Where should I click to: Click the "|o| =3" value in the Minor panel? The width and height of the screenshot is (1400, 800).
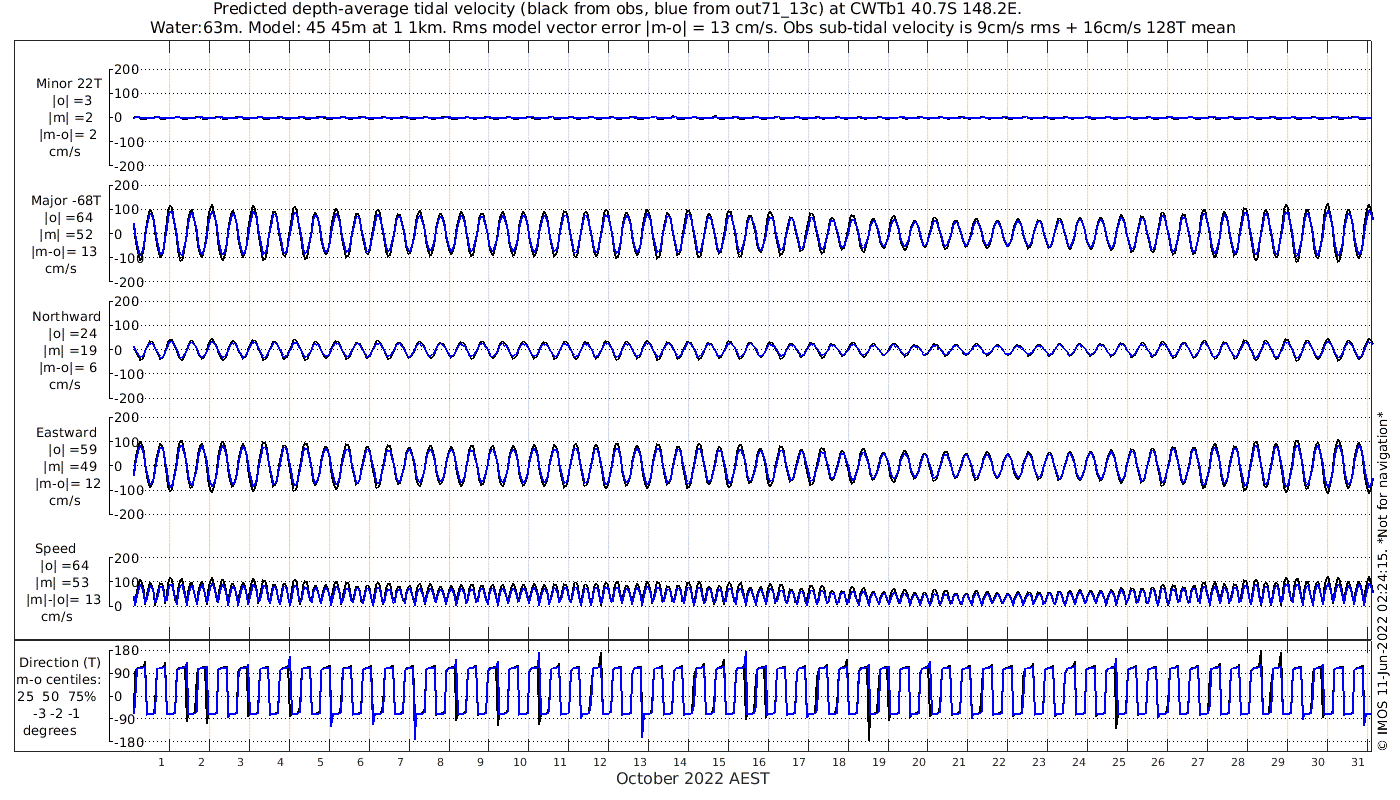click(72, 101)
